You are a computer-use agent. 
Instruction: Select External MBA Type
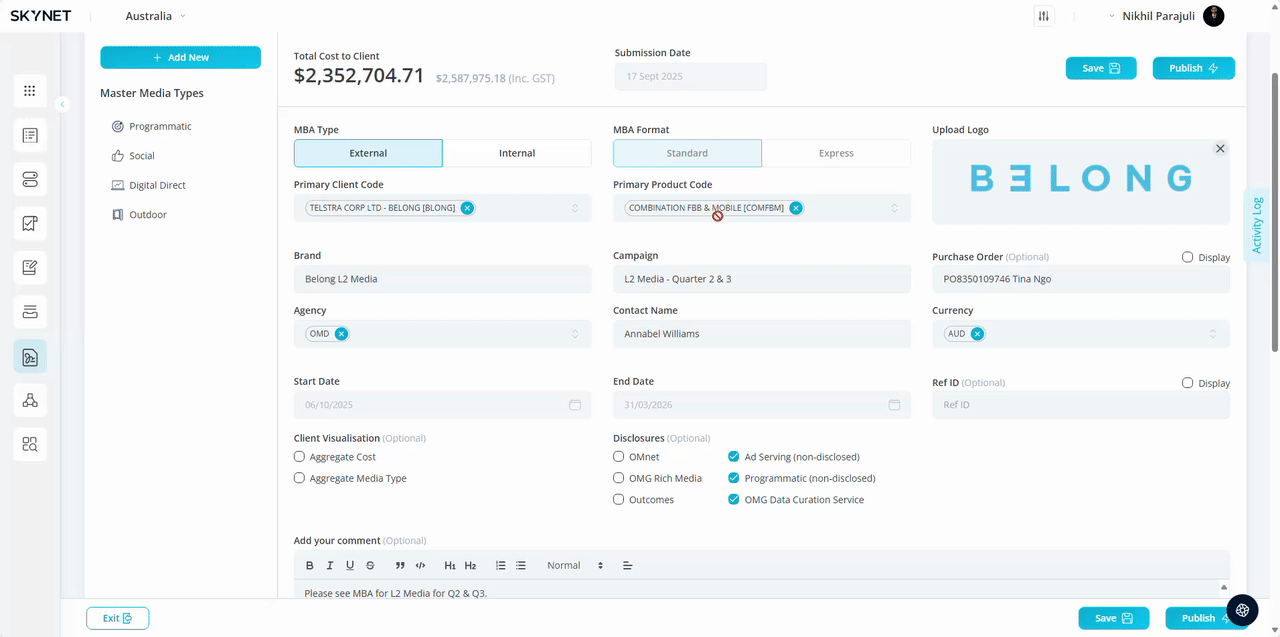point(368,153)
